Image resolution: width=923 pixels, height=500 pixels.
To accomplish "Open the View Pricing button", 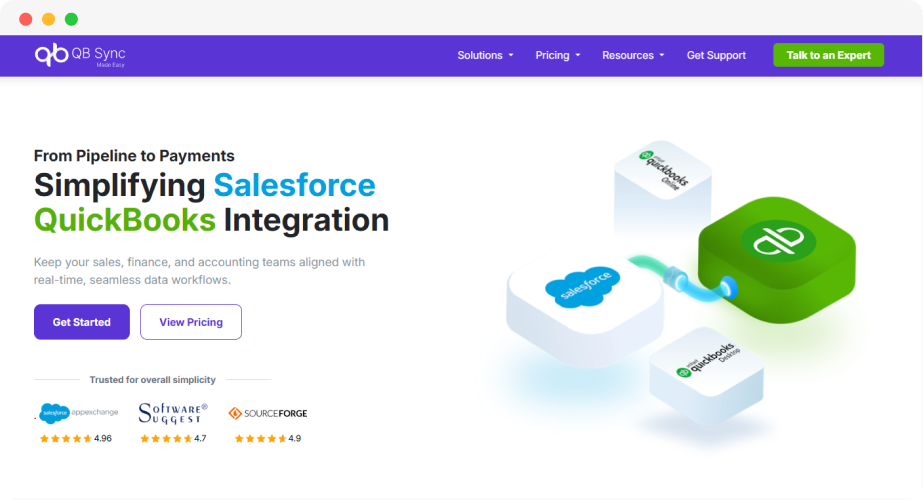I will [191, 322].
